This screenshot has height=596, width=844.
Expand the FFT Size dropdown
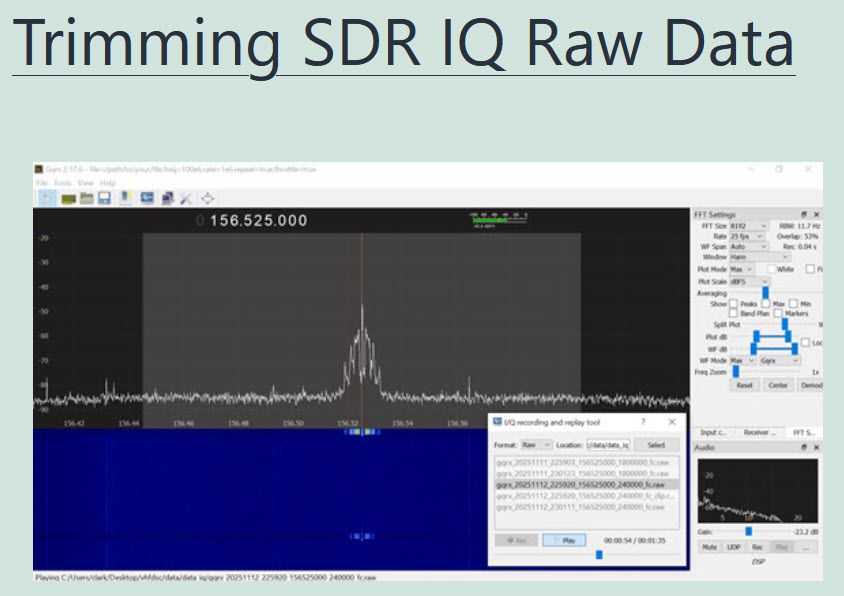click(748, 226)
